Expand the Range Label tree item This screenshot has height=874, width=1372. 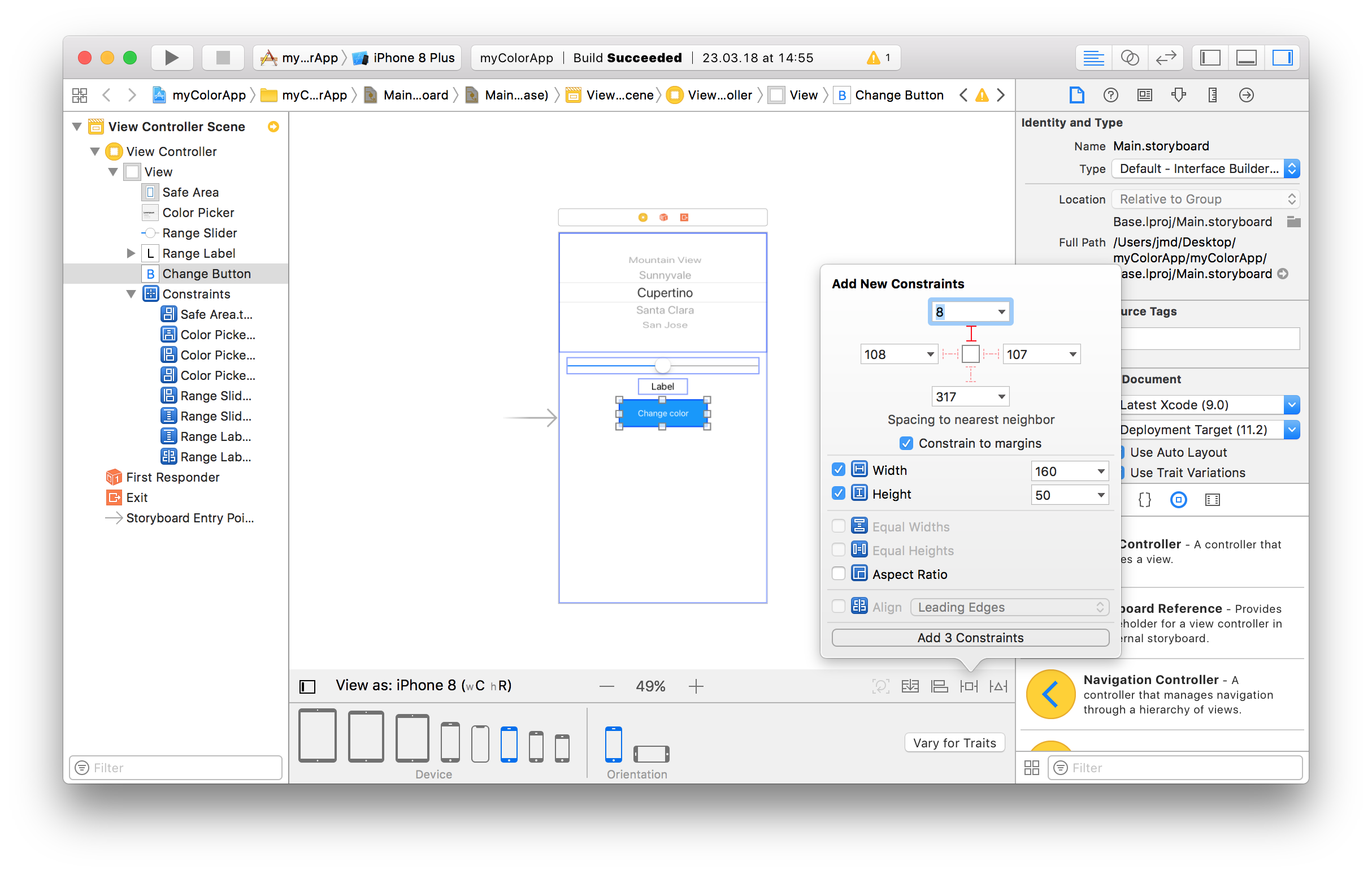point(131,253)
